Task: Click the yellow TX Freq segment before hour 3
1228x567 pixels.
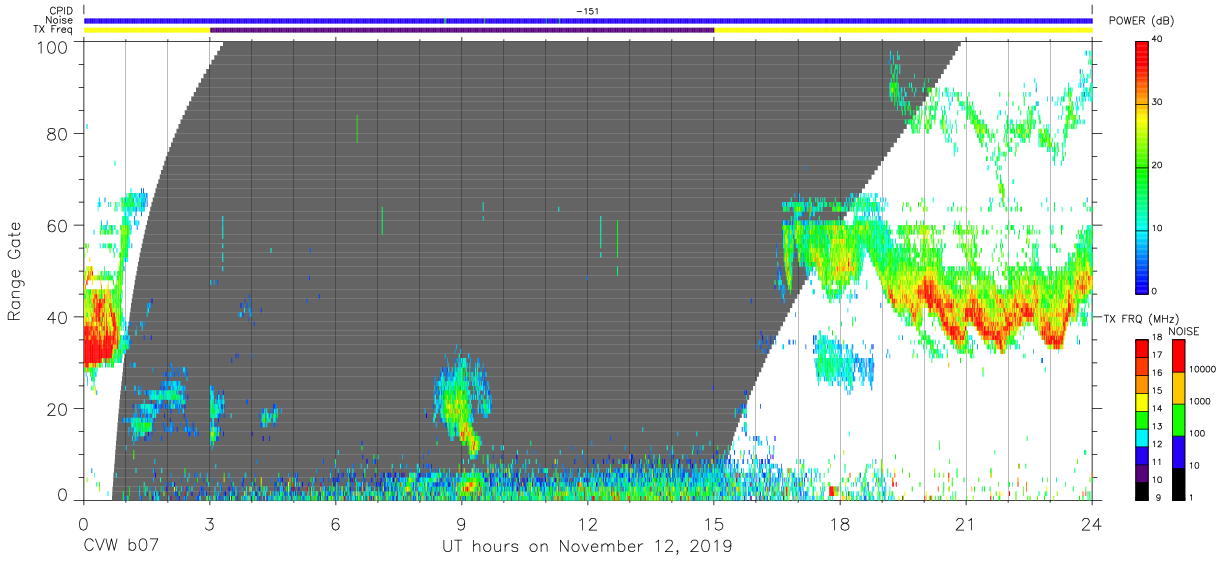Action: (x=147, y=30)
